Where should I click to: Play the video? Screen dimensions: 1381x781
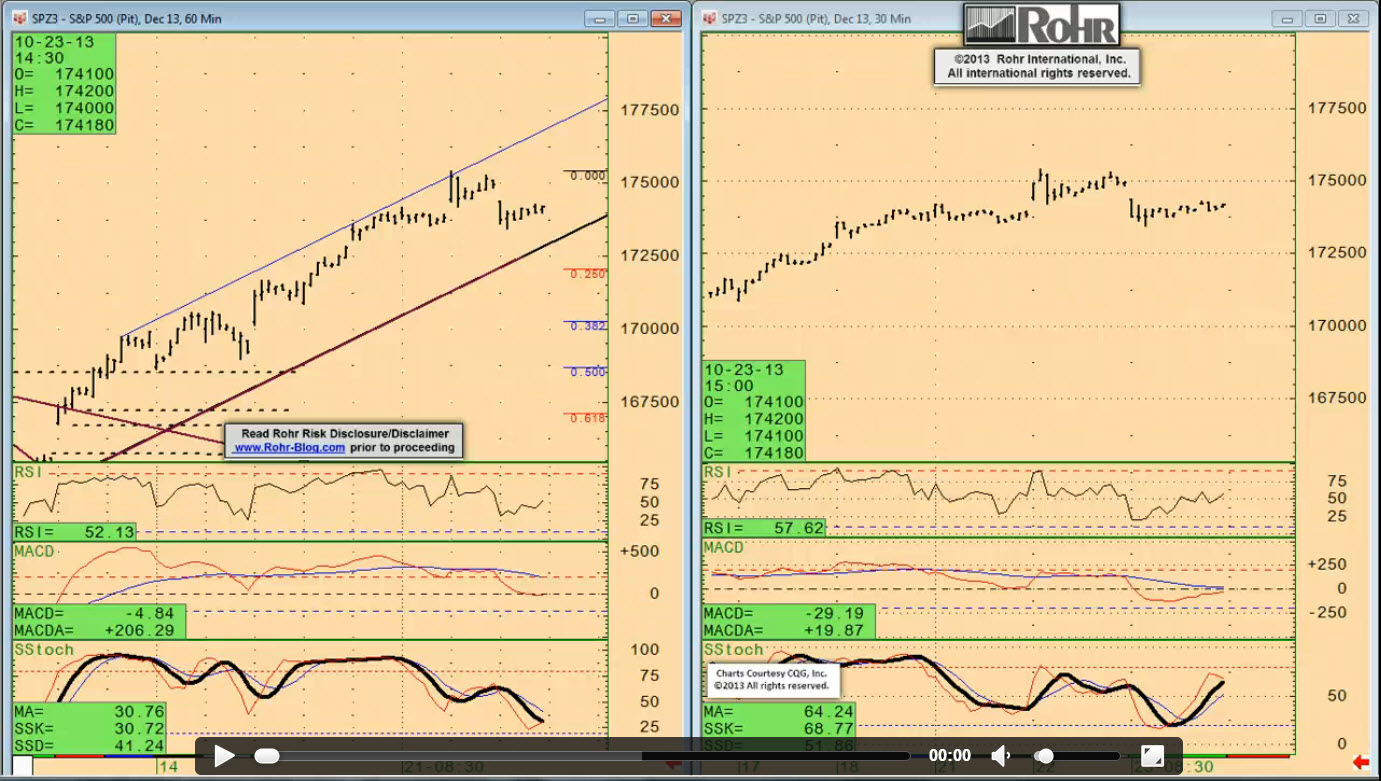224,756
